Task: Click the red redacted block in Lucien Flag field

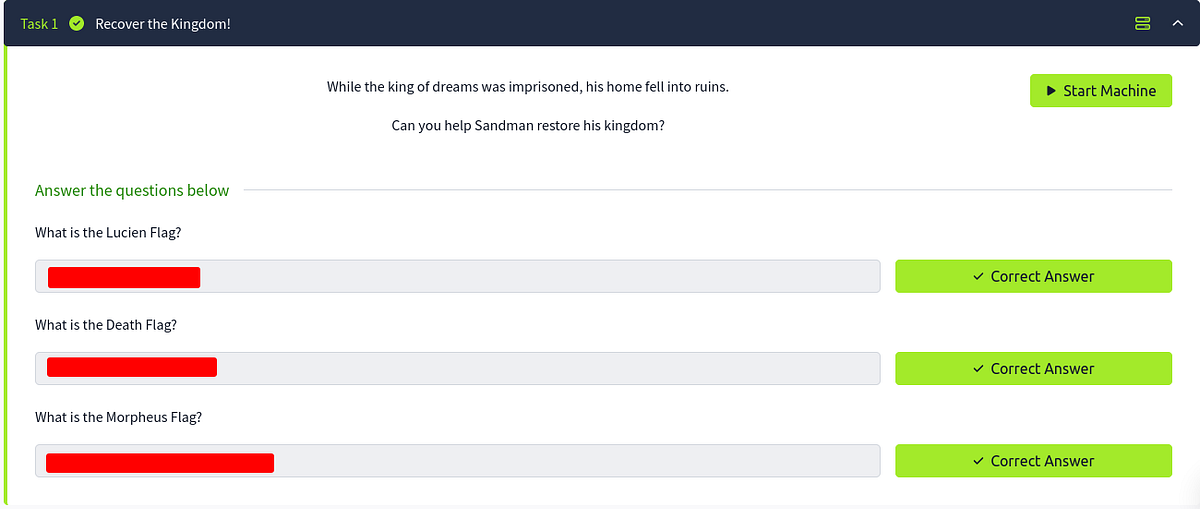Action: 124,277
